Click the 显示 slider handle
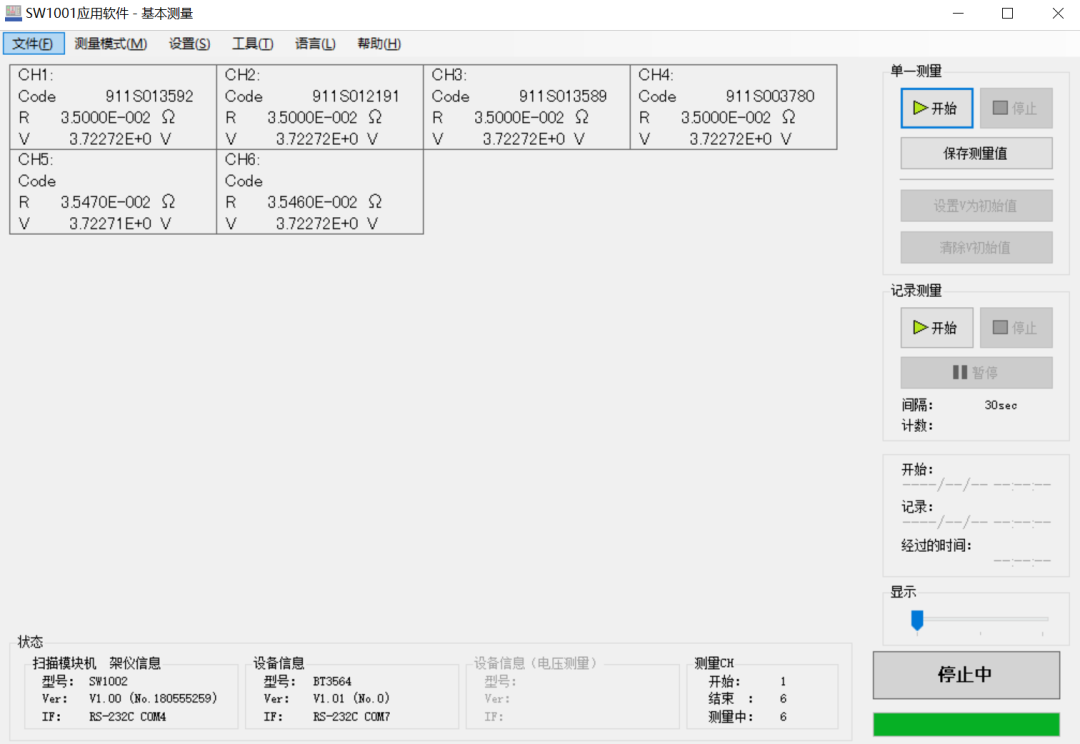1080x744 pixels. click(916, 620)
